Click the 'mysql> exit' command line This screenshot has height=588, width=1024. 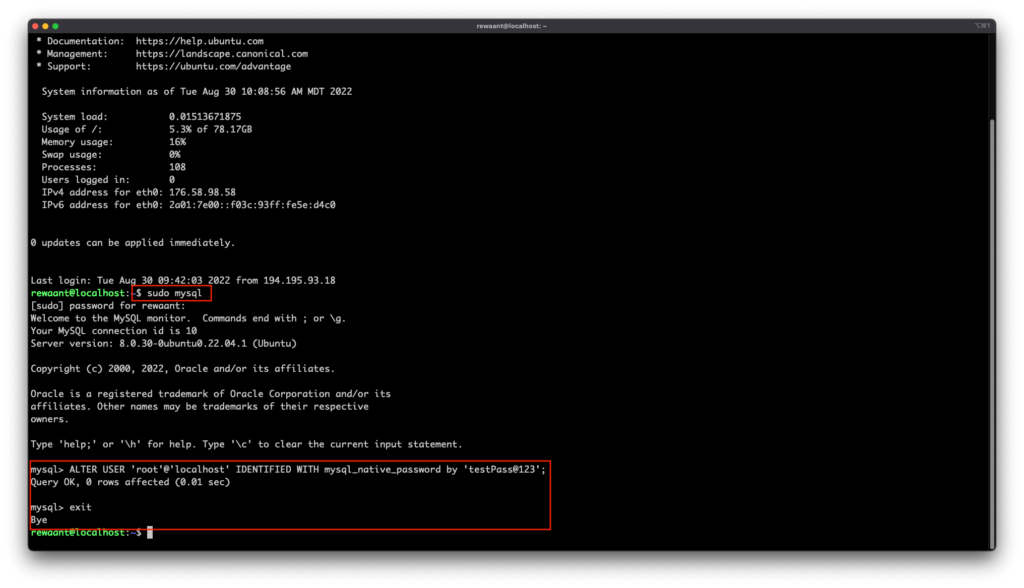tap(61, 507)
